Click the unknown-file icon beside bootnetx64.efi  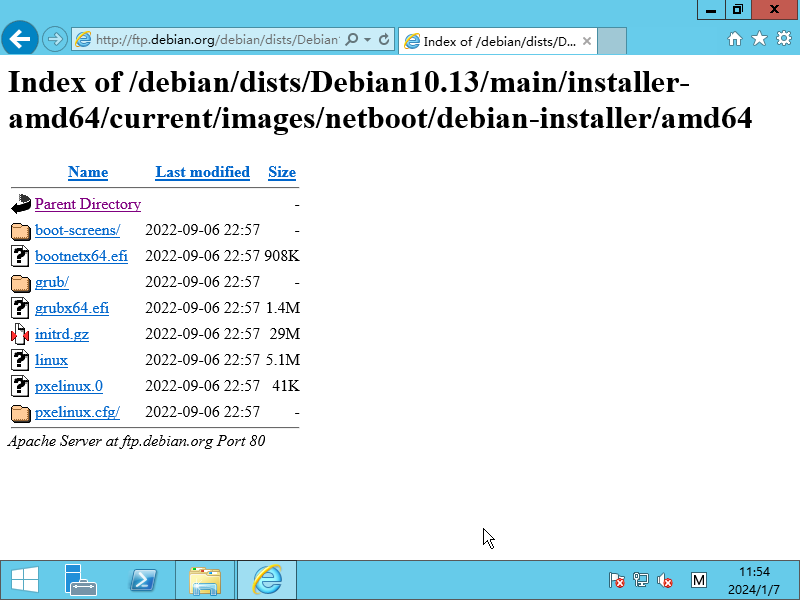pyautogui.click(x=20, y=256)
